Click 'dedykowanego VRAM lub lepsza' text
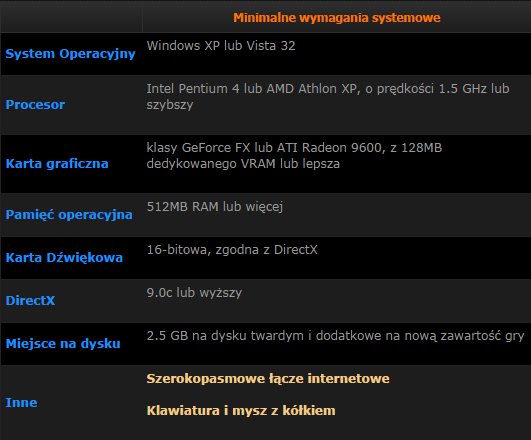 tap(243, 164)
